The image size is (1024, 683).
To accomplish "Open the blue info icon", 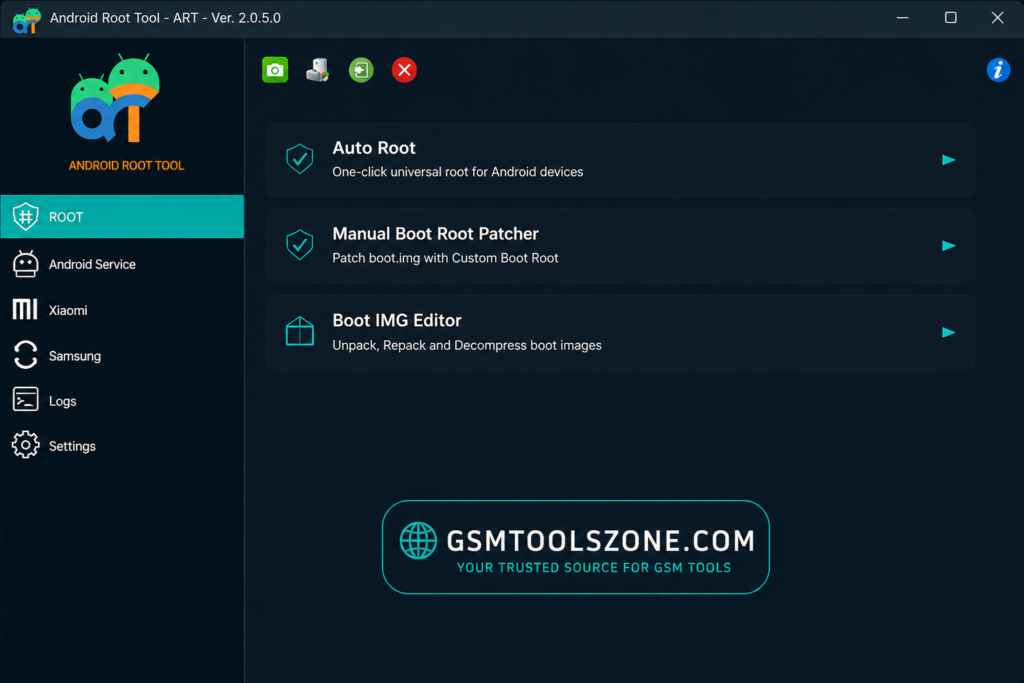I will coord(998,70).
